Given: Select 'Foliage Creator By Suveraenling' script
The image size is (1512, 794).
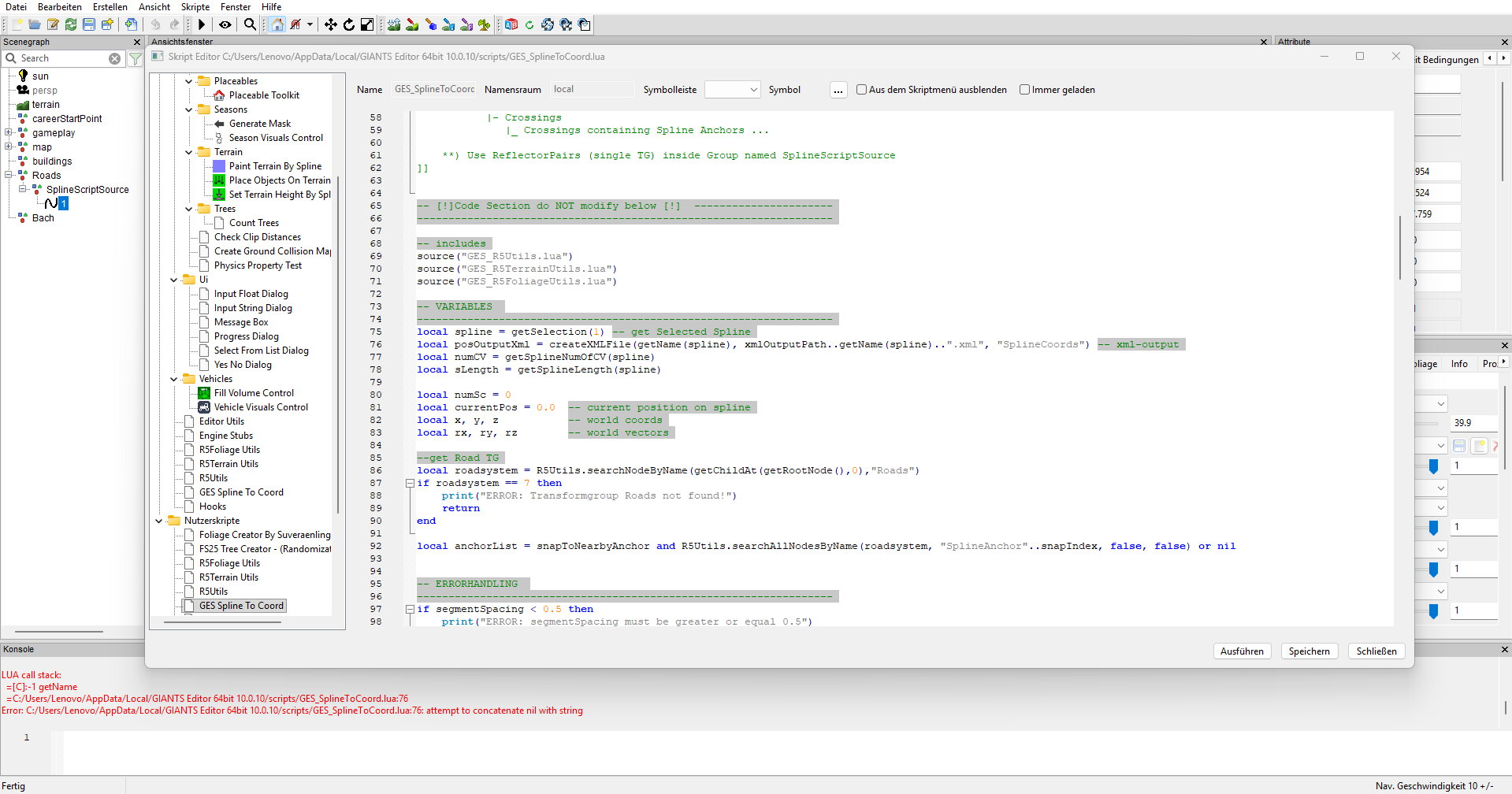Looking at the screenshot, I should coord(265,535).
